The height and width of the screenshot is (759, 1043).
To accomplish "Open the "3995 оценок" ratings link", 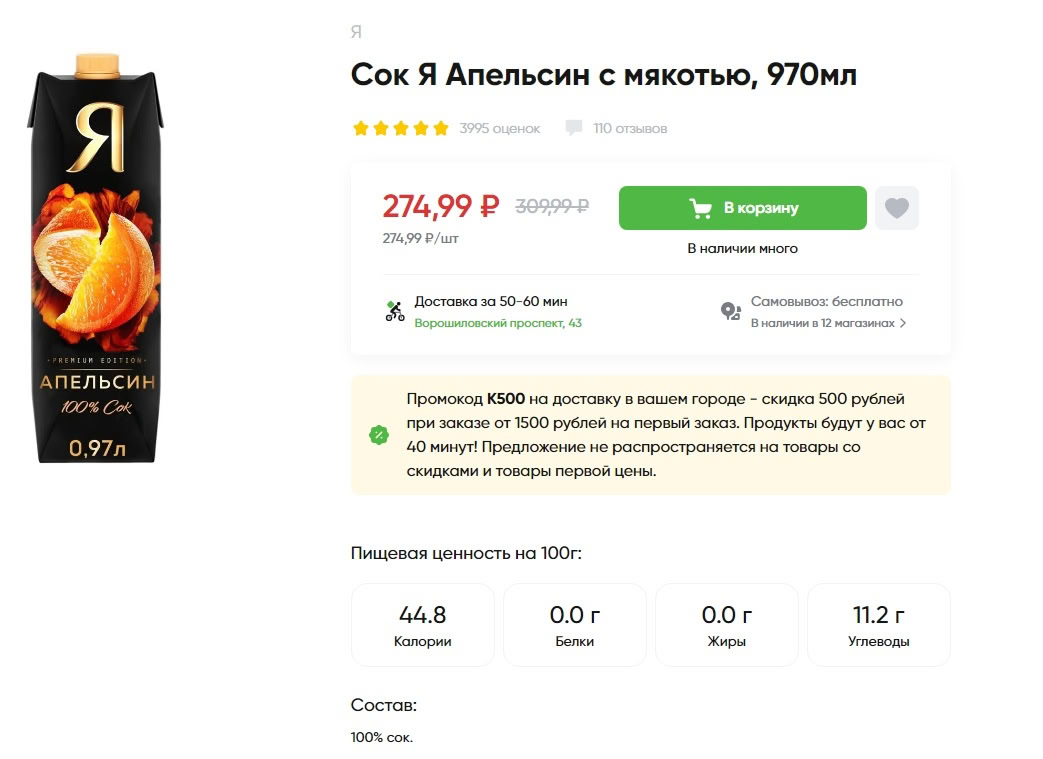I will [x=500, y=128].
